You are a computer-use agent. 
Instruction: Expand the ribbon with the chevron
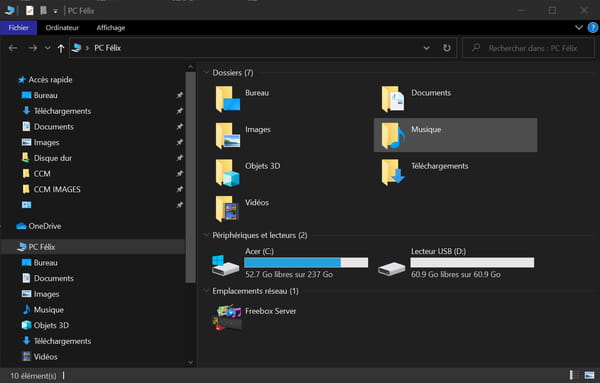pos(579,28)
